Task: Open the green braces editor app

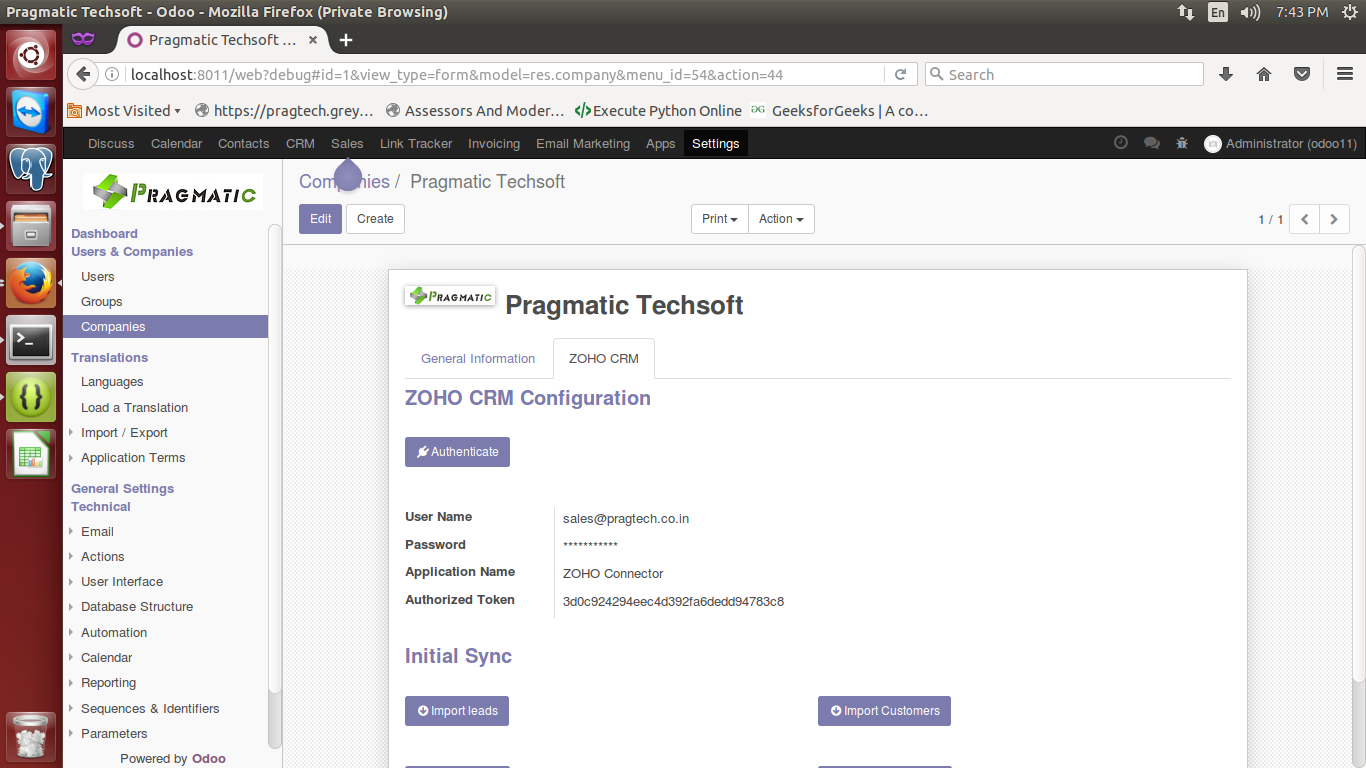Action: pyautogui.click(x=31, y=398)
